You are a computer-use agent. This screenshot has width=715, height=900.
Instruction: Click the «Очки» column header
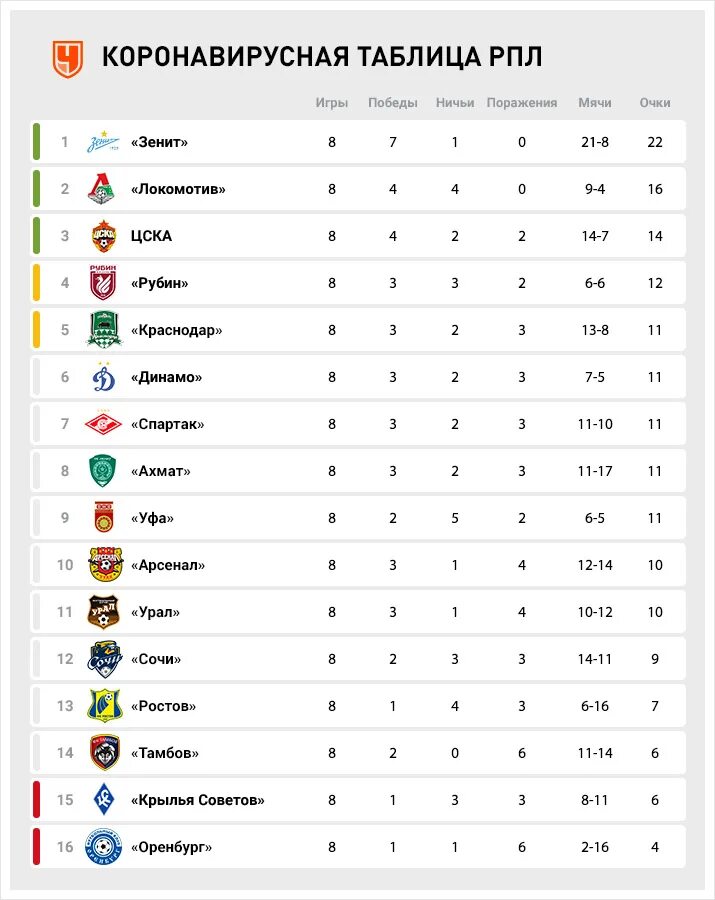click(655, 103)
